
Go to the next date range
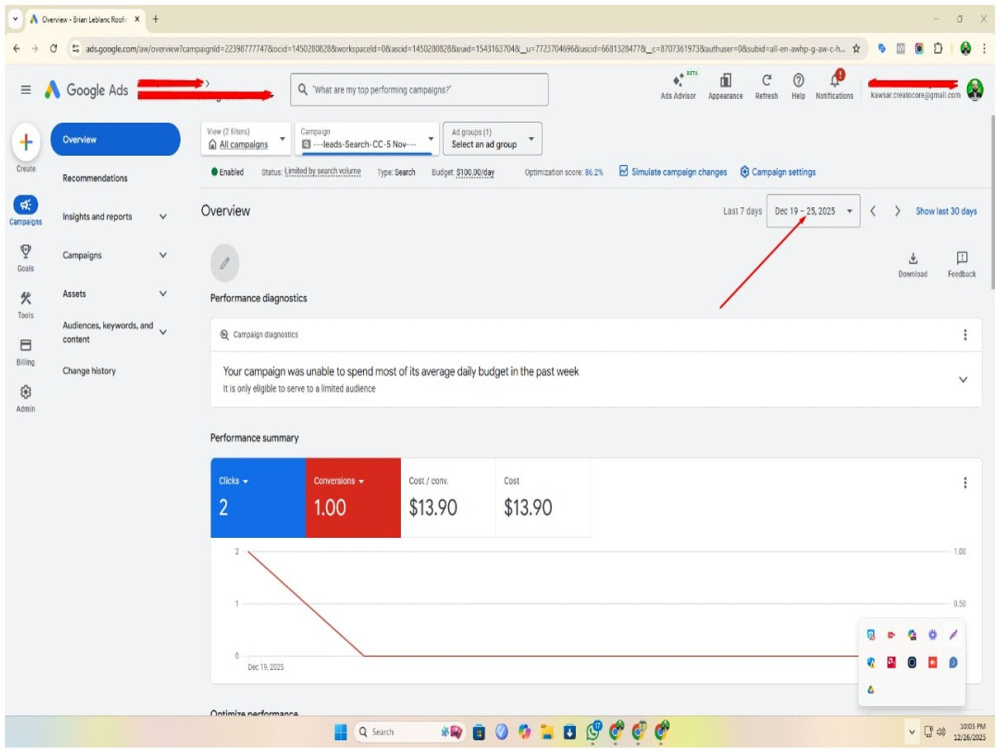coord(897,211)
